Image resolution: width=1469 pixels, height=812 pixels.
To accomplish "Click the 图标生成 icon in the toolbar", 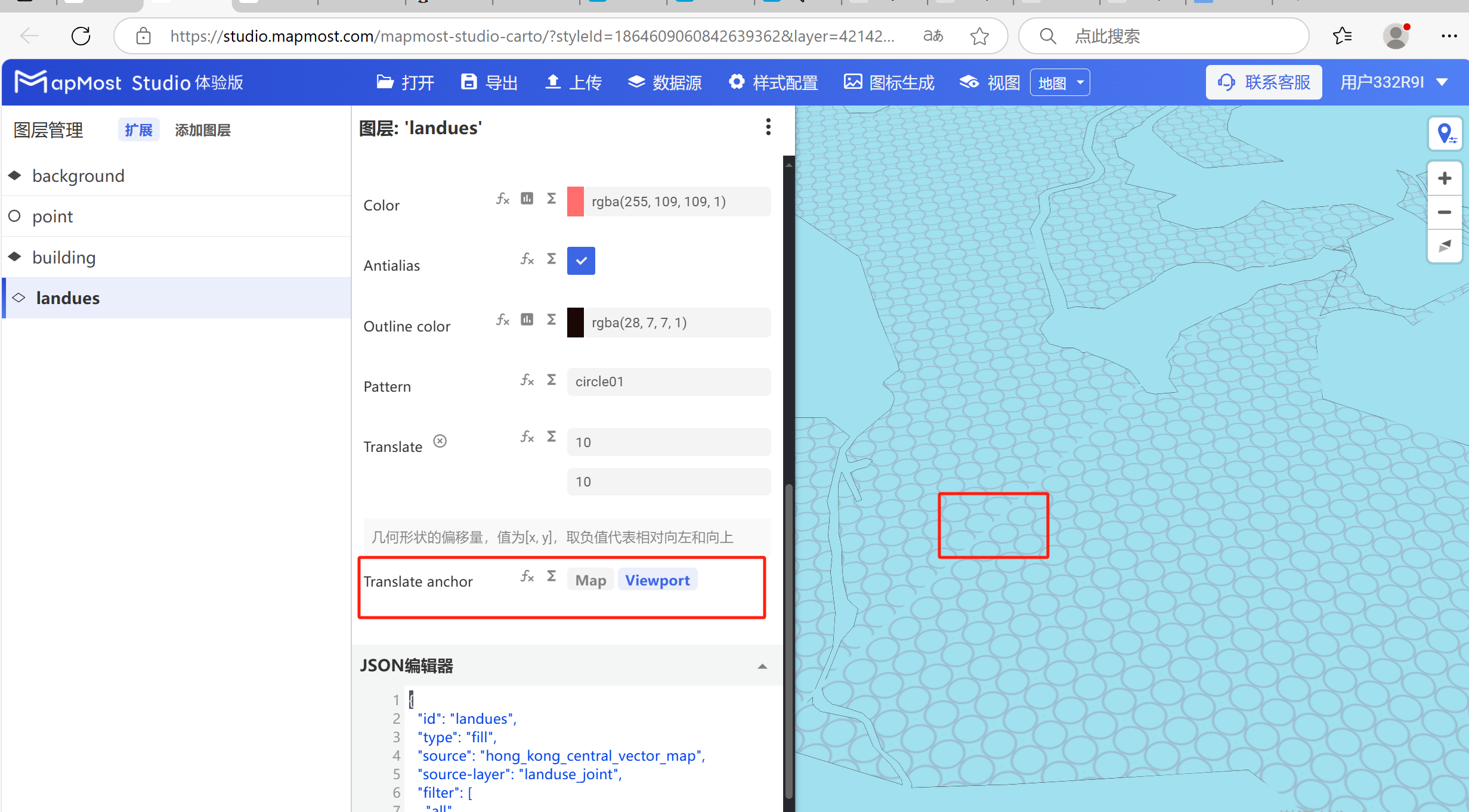I will tap(888, 82).
